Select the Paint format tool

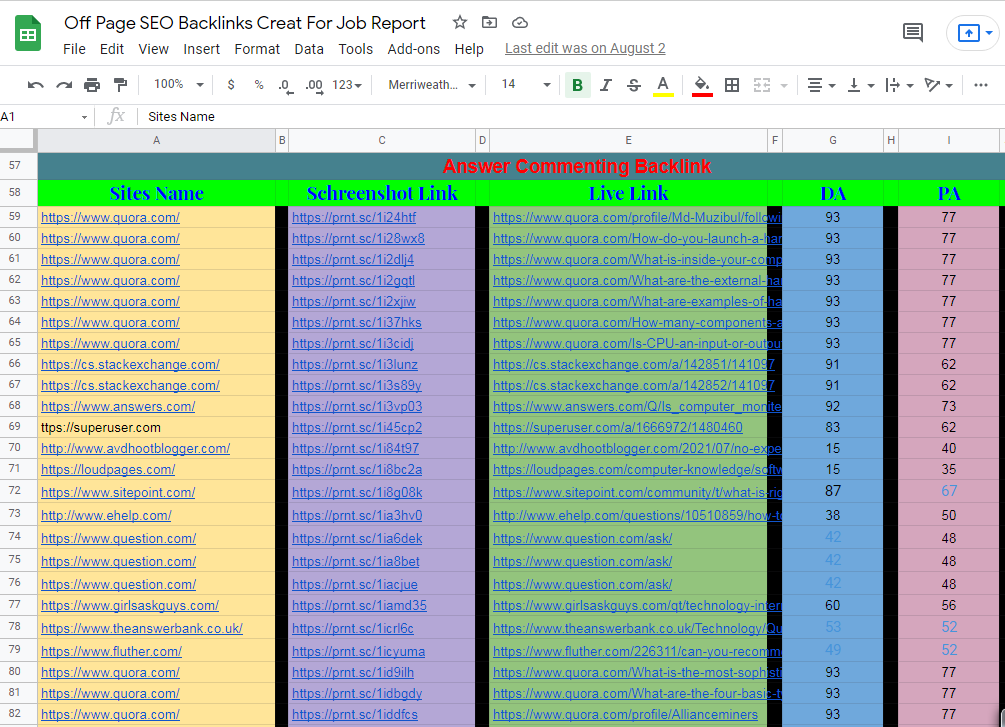tap(117, 84)
